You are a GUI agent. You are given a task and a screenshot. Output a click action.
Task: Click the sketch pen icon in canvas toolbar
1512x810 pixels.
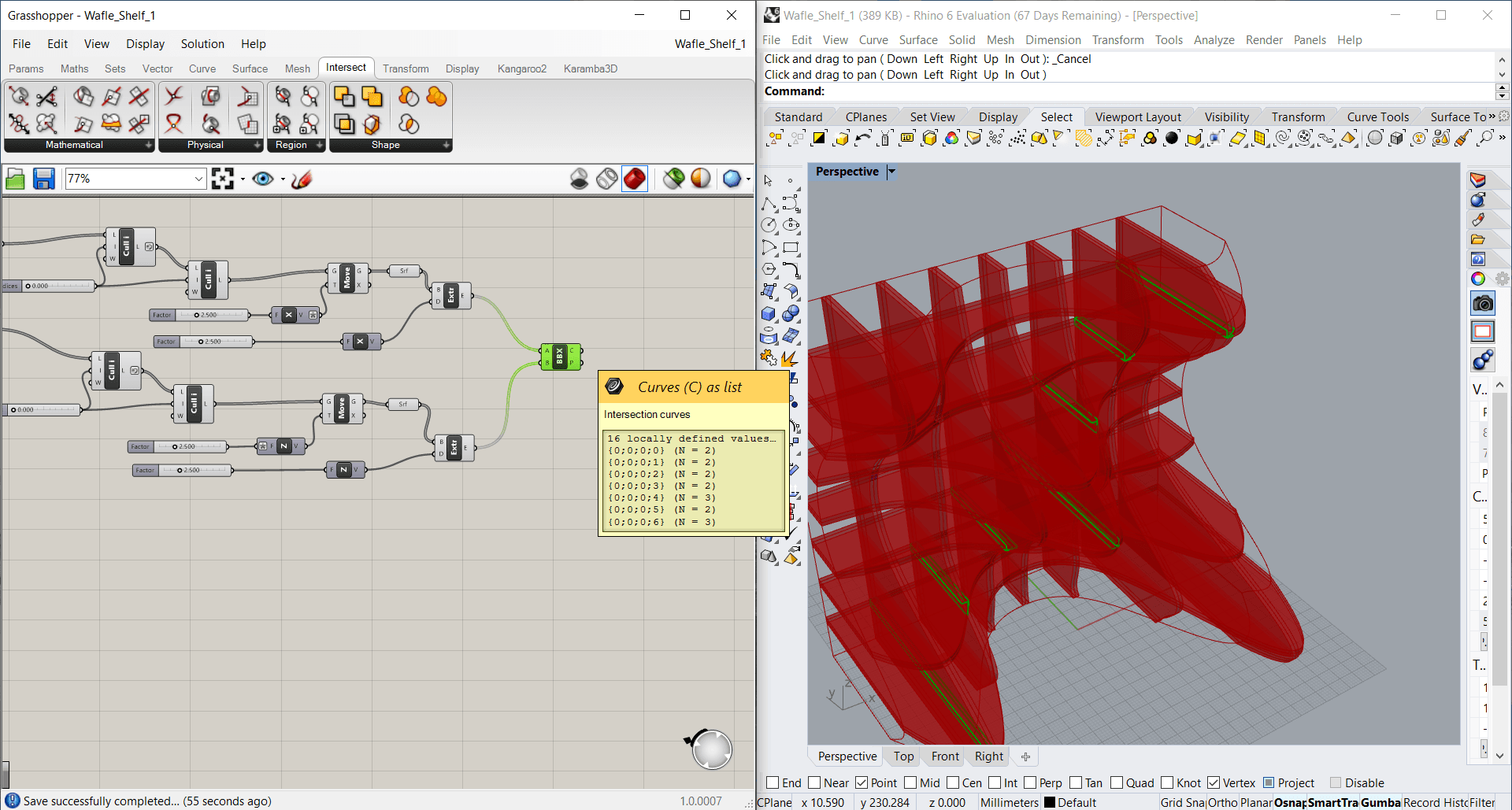[302, 179]
